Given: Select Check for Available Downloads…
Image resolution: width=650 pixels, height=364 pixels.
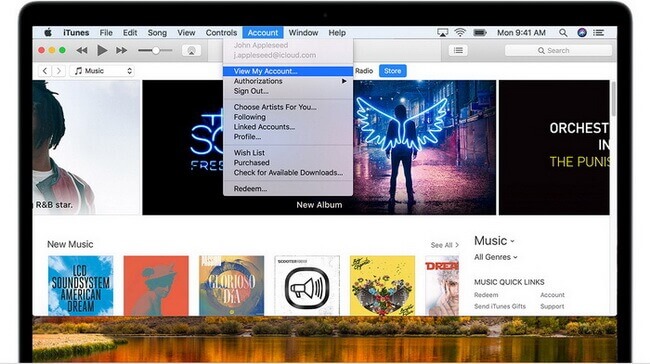Looking at the screenshot, I should coord(288,172).
